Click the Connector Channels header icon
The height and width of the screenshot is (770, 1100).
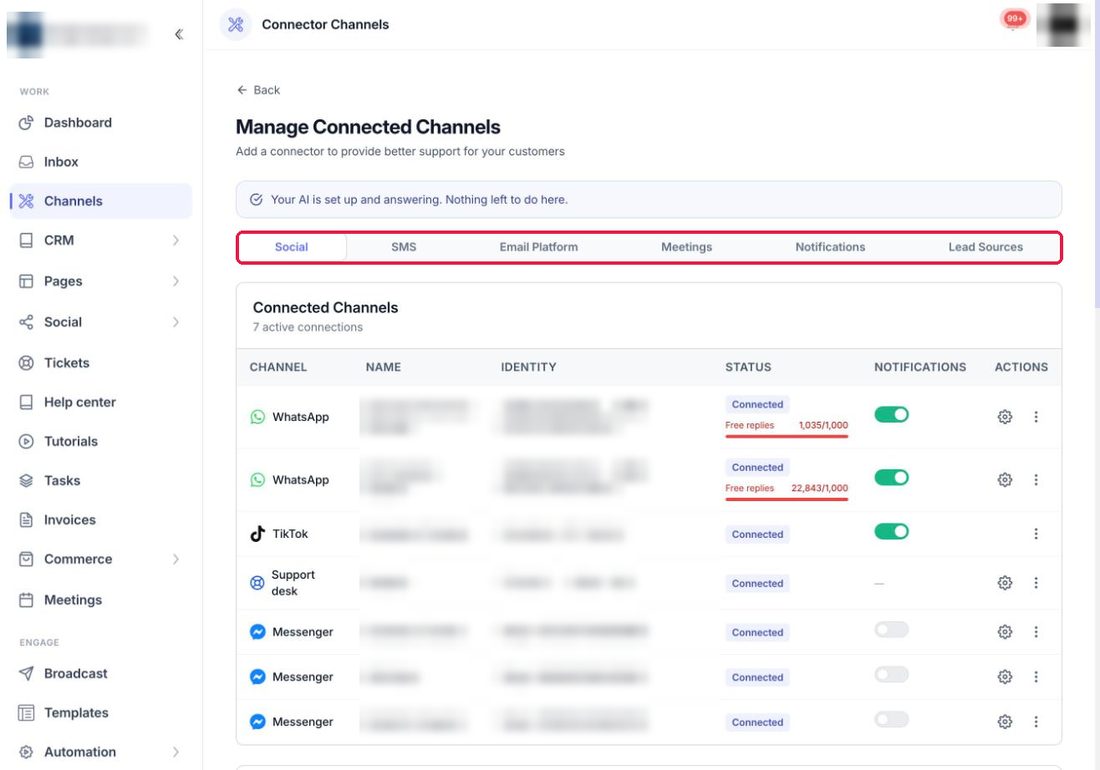[236, 25]
